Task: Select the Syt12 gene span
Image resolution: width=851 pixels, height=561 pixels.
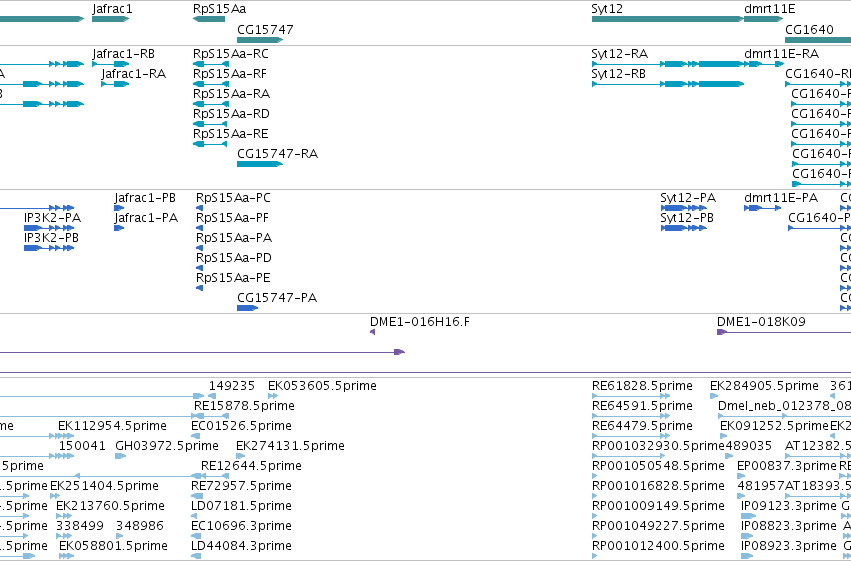Action: (x=668, y=19)
